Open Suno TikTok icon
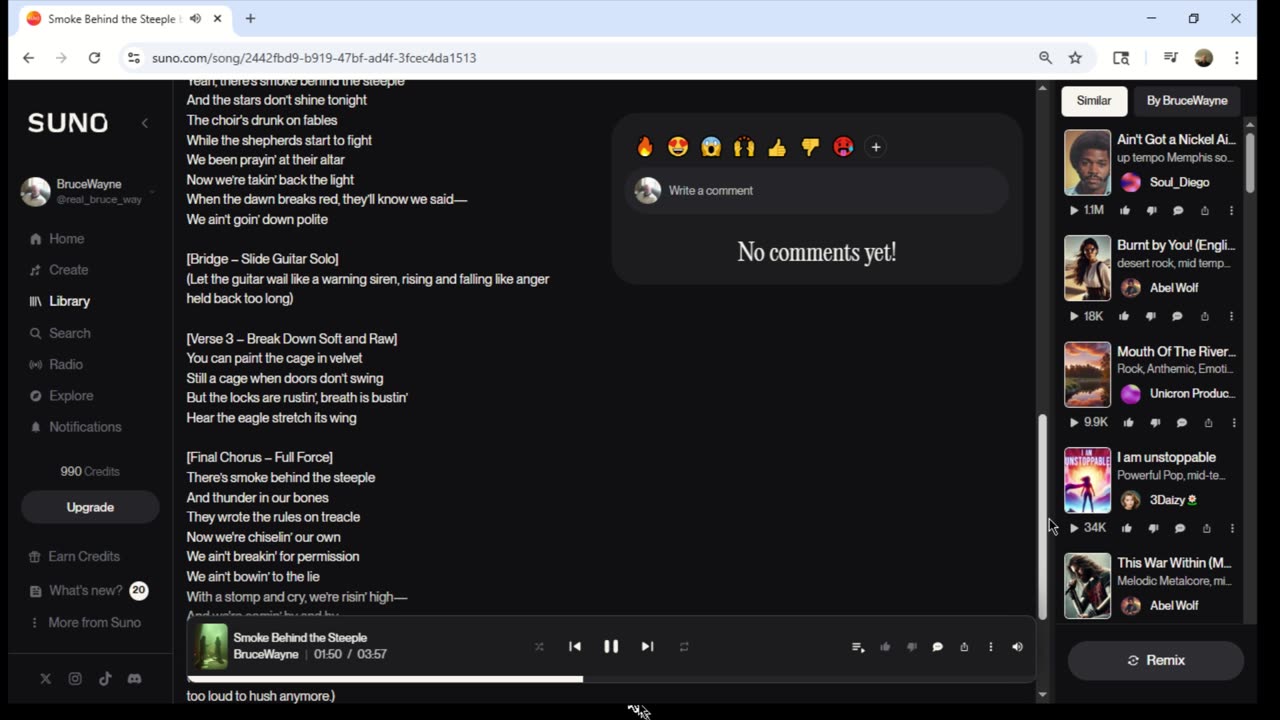Viewport: 1280px width, 720px height. tap(105, 679)
